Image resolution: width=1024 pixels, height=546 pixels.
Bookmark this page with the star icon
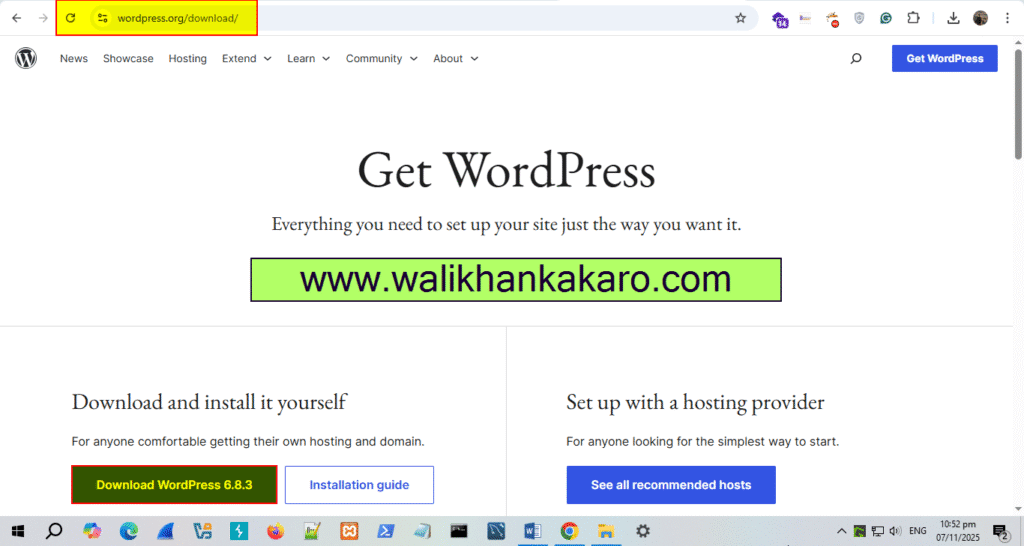[x=740, y=18]
